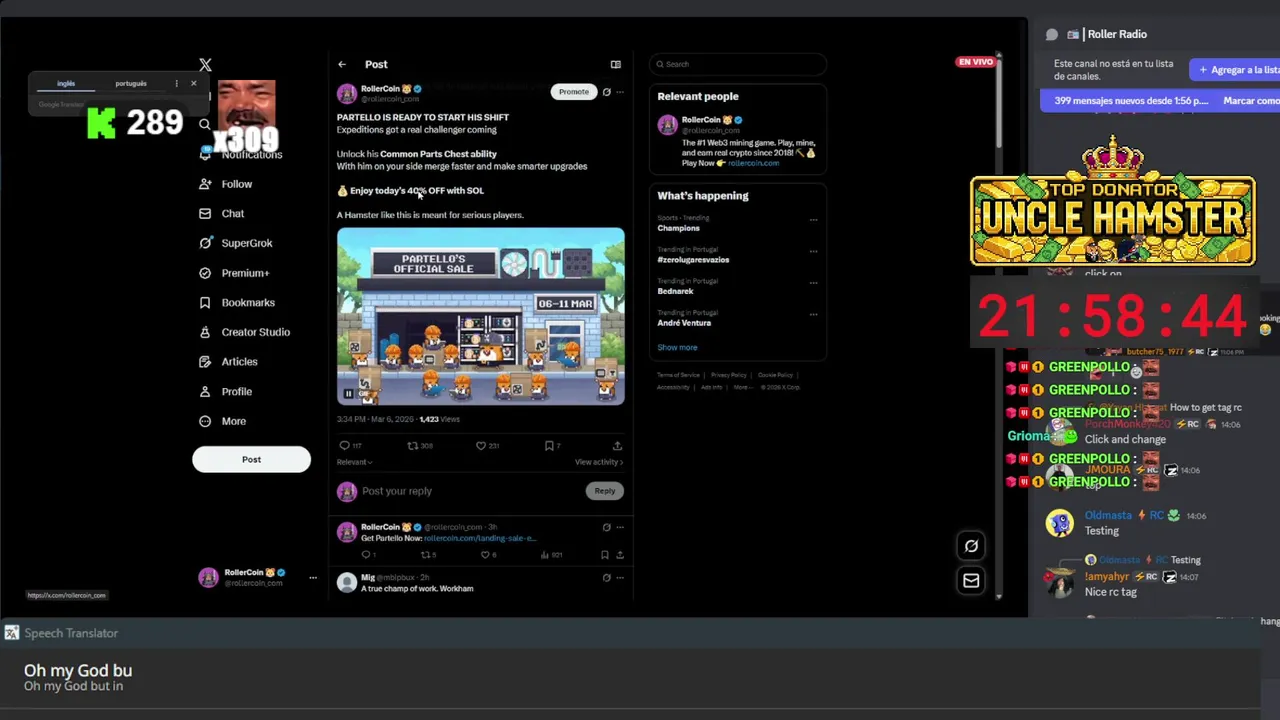The width and height of the screenshot is (1280, 720).
Task: Open options for André Ventura trend
Action: 813,315
